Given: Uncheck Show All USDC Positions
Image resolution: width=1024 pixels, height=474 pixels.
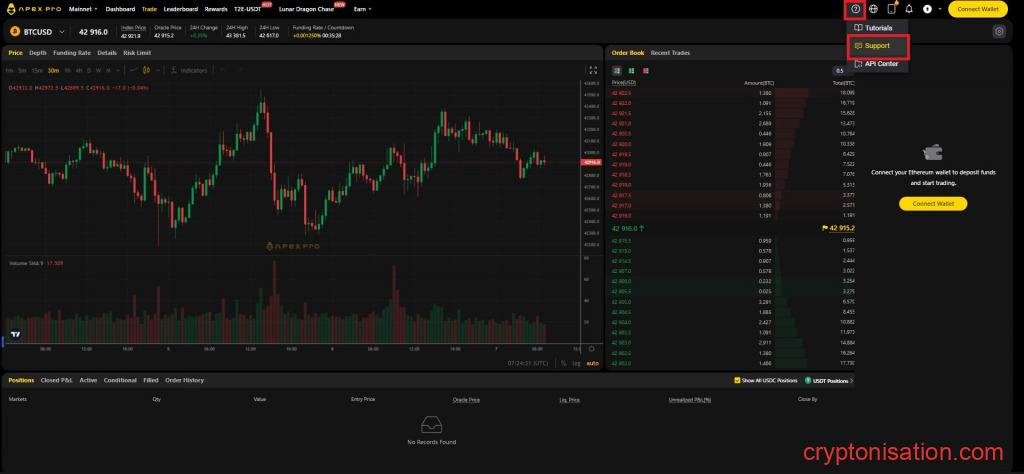Looking at the screenshot, I should pos(737,381).
